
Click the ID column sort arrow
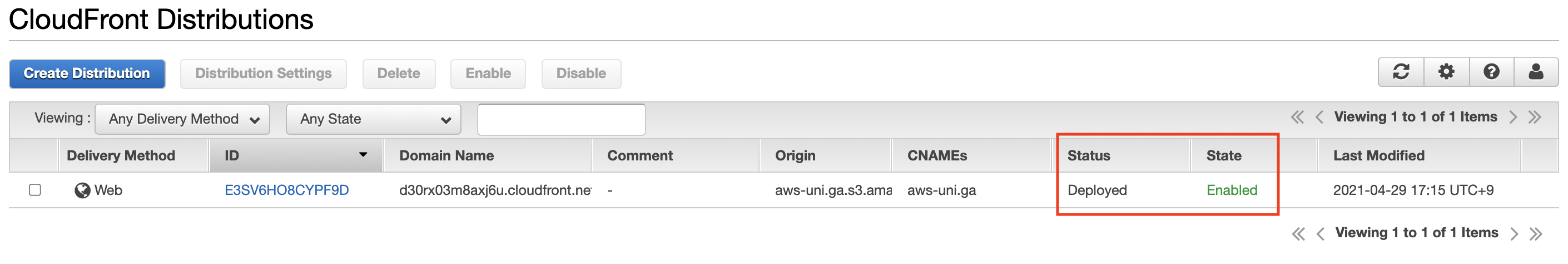363,155
